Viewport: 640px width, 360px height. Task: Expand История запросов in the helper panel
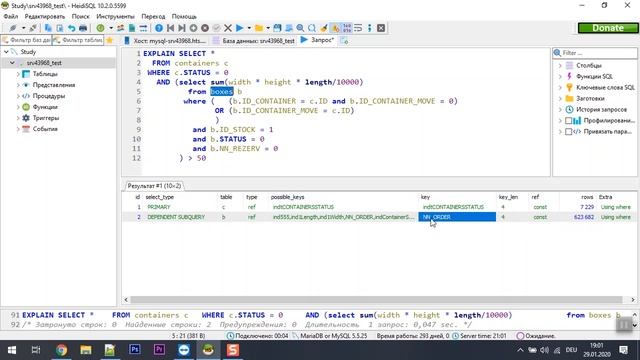click(x=560, y=109)
